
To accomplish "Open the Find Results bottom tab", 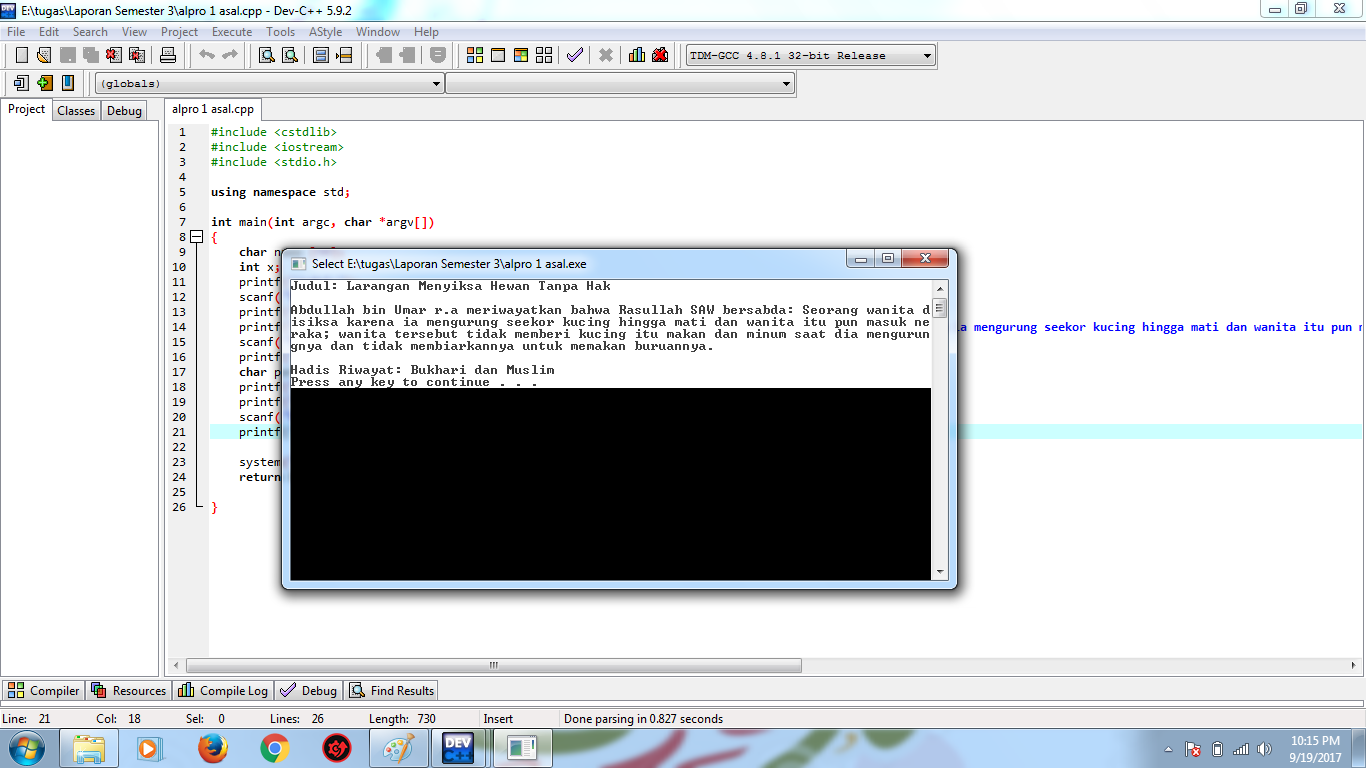I will [391, 690].
